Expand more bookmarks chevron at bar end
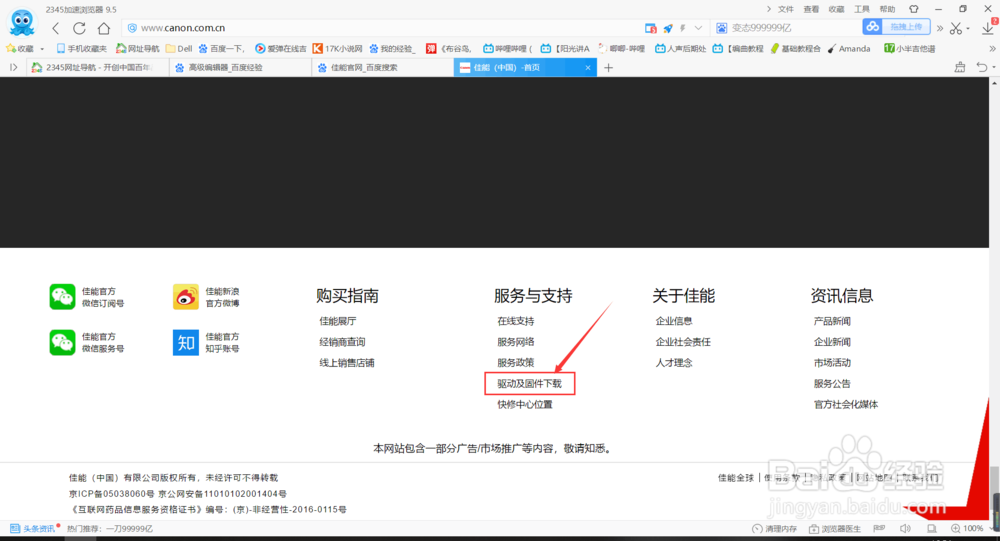This screenshot has height=541, width=1000. point(992,48)
